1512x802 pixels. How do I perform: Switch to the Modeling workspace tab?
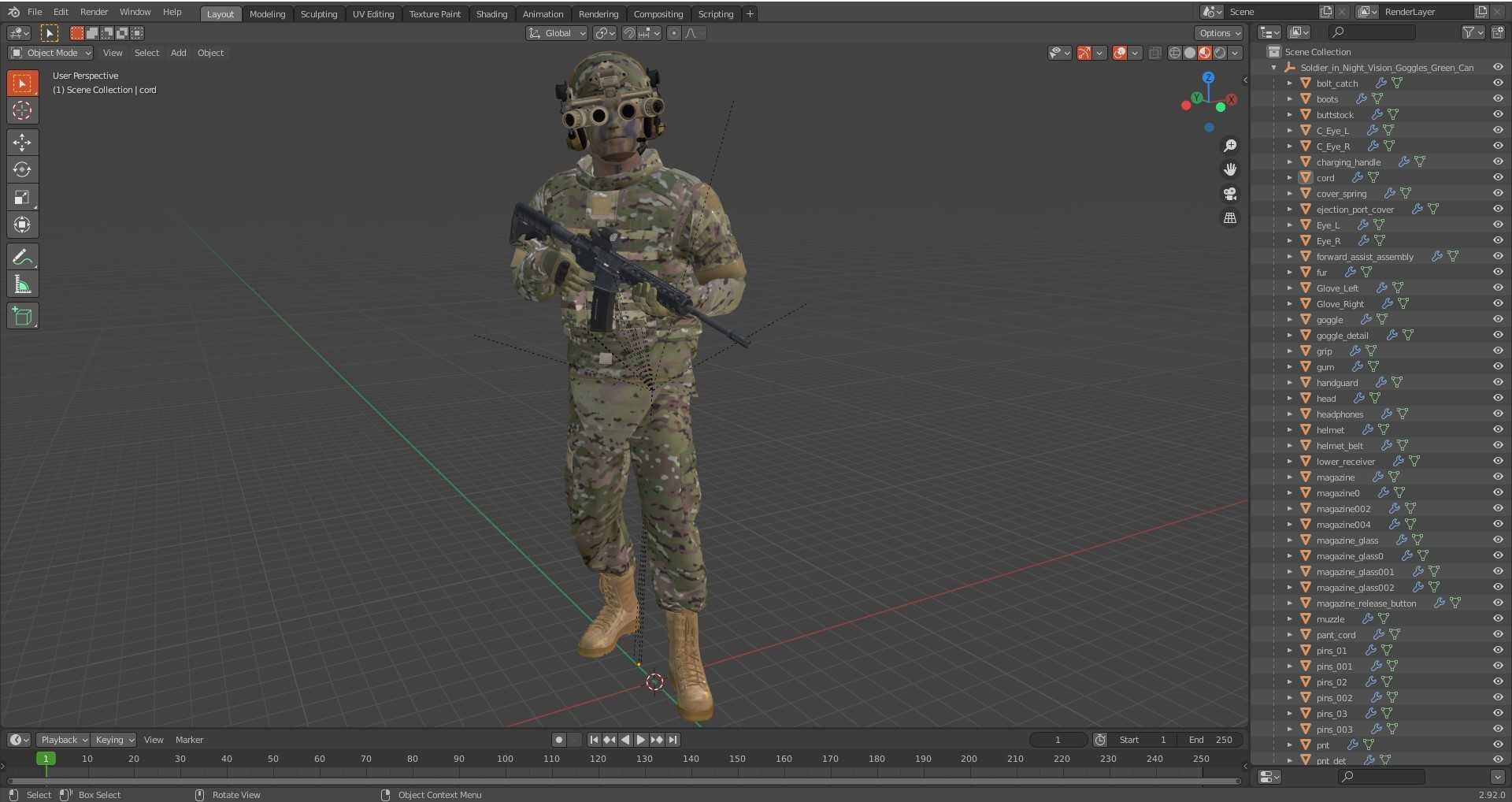[x=267, y=14]
